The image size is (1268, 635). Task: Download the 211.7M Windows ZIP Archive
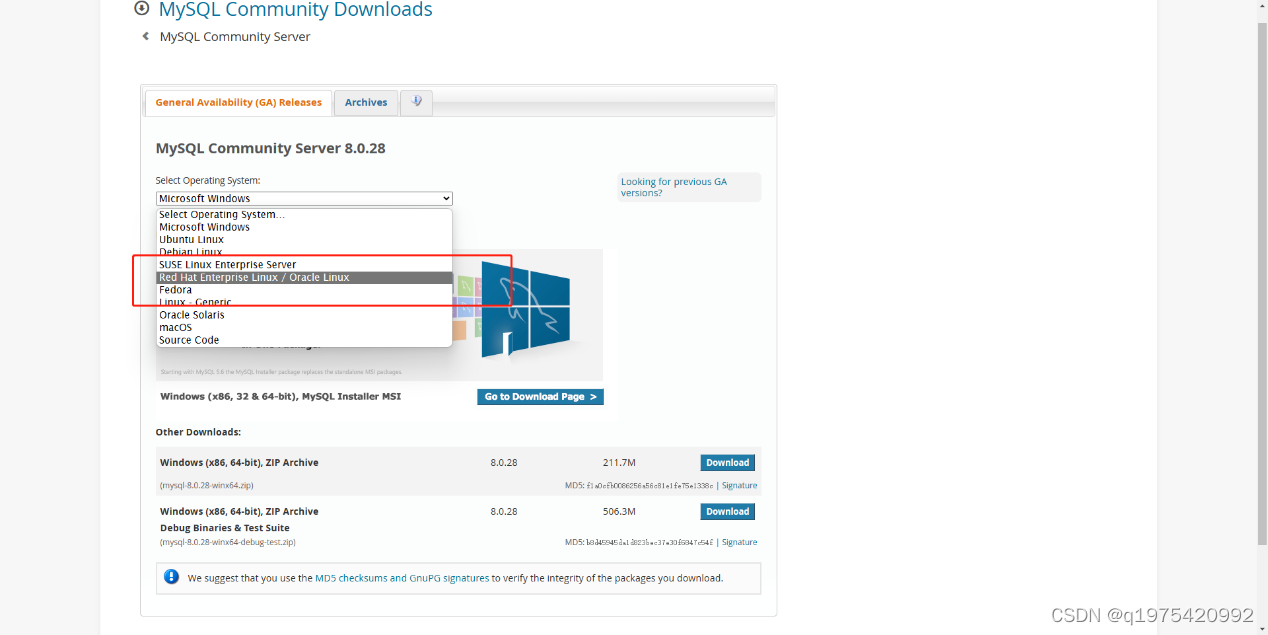coord(727,463)
